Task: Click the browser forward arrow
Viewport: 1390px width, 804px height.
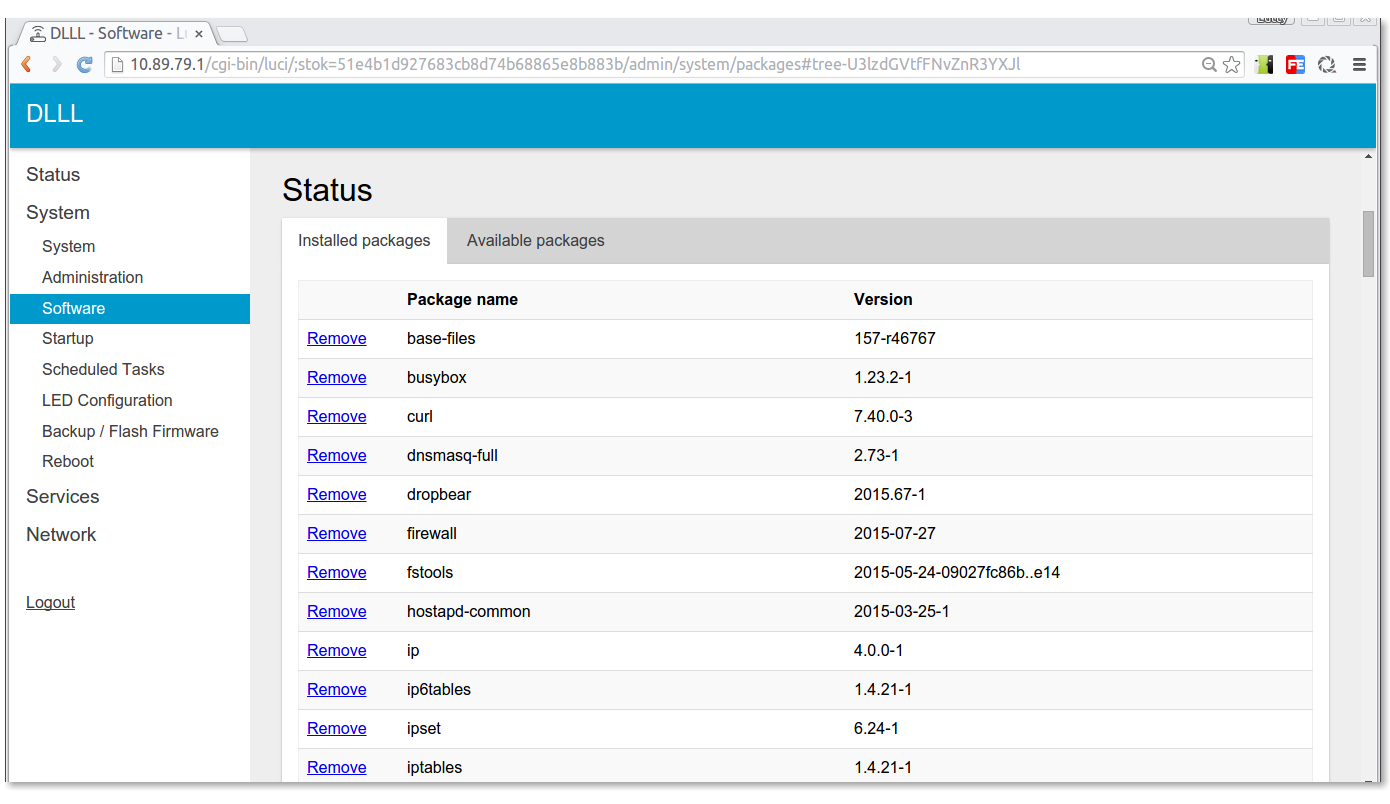Action: coord(56,65)
